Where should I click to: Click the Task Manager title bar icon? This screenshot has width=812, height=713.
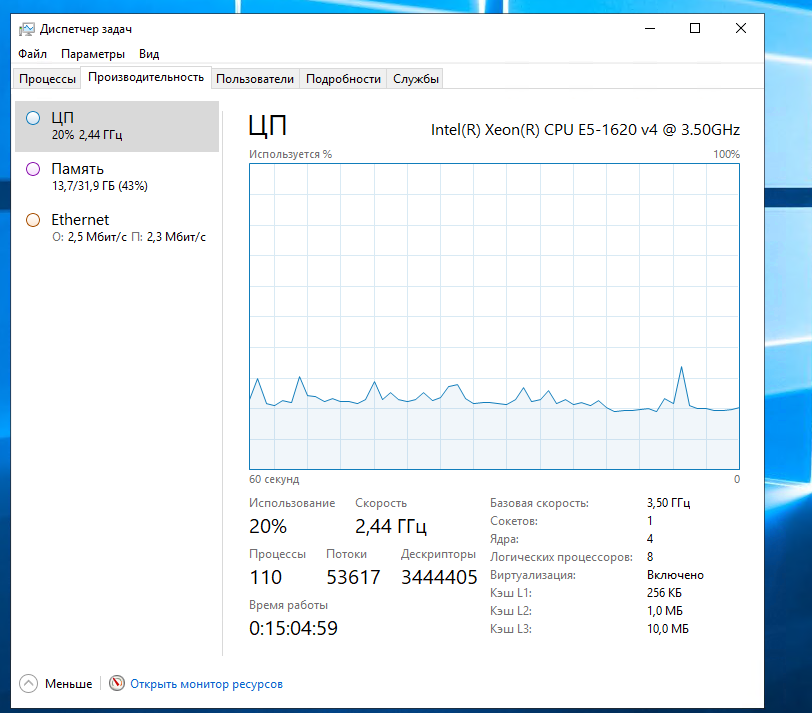27,29
